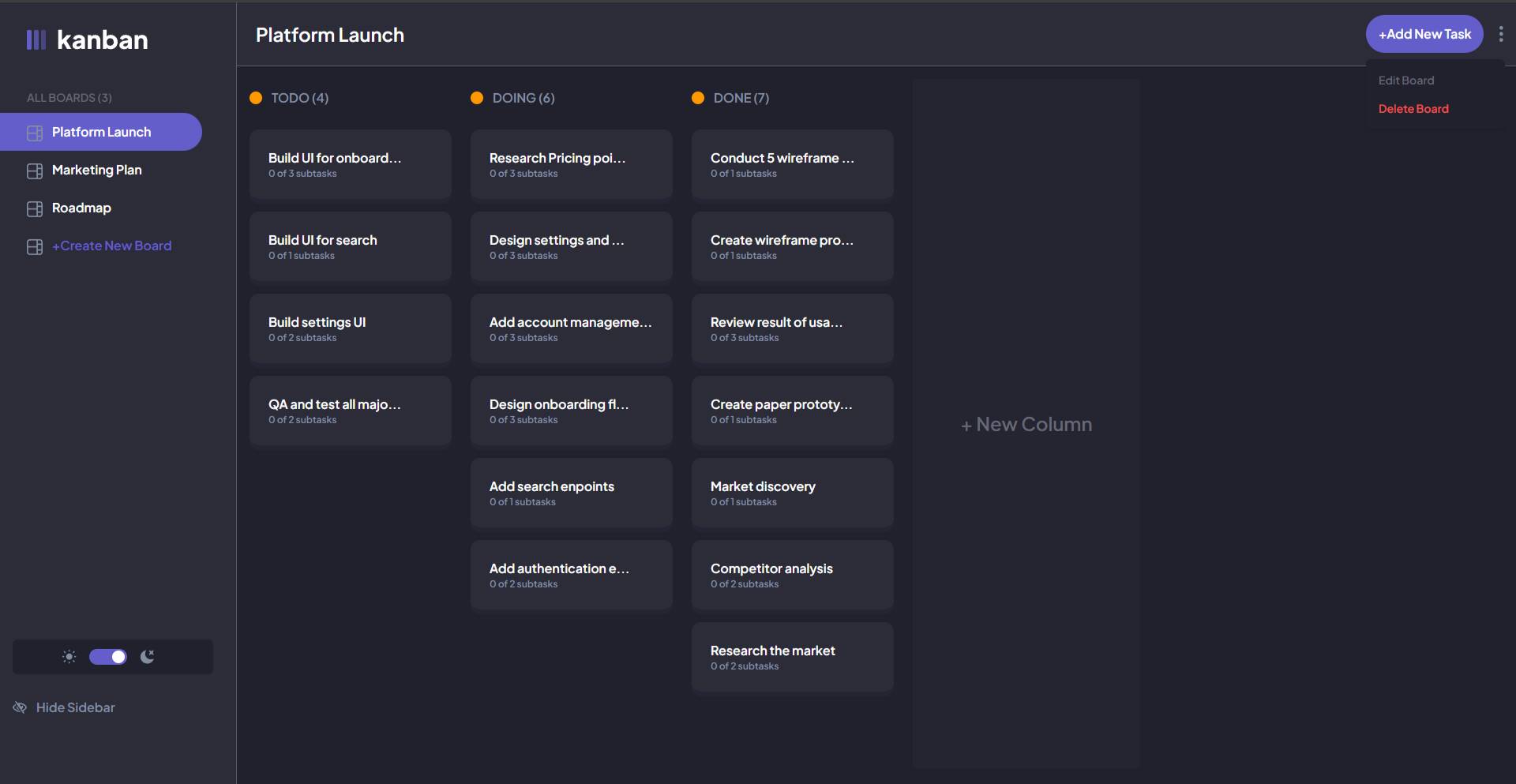The image size is (1516, 784).
Task: Open the Build UI for search task card
Action: point(351,246)
